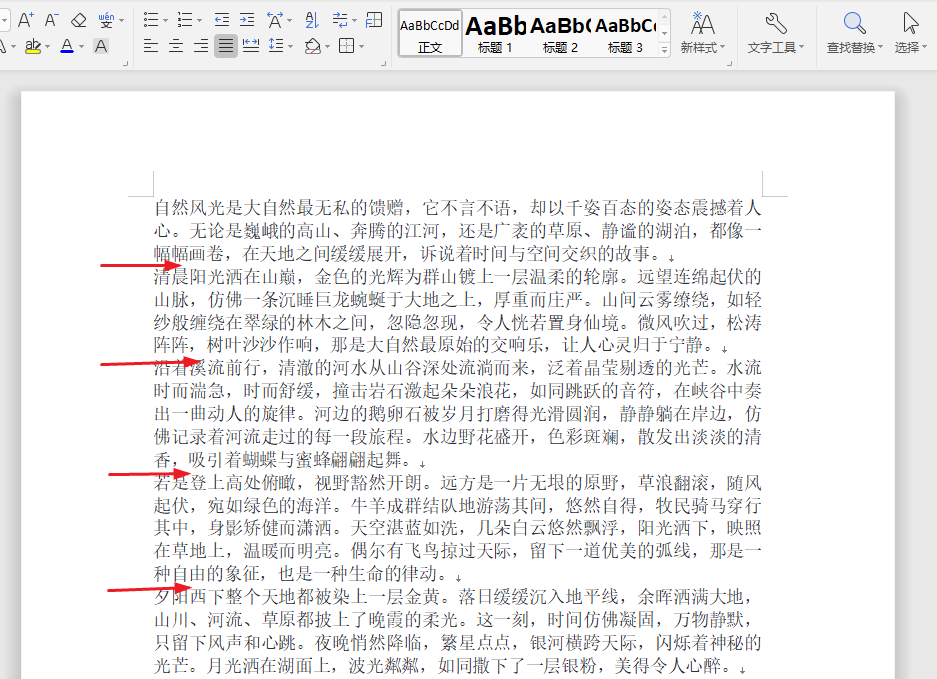The height and width of the screenshot is (679, 937).
Task: Click inside the document text area
Action: (450, 400)
